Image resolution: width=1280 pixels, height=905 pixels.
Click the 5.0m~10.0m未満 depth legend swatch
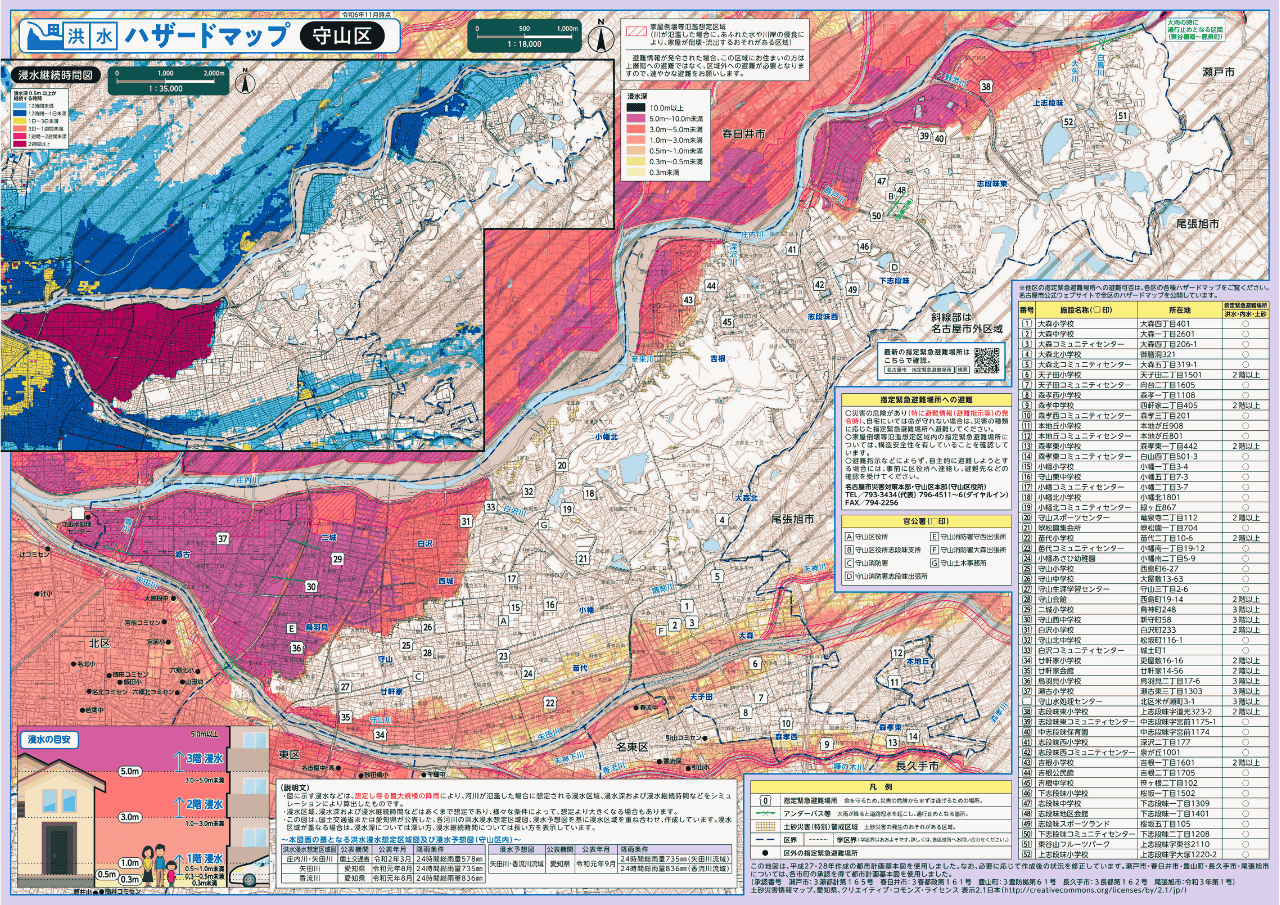636,118
